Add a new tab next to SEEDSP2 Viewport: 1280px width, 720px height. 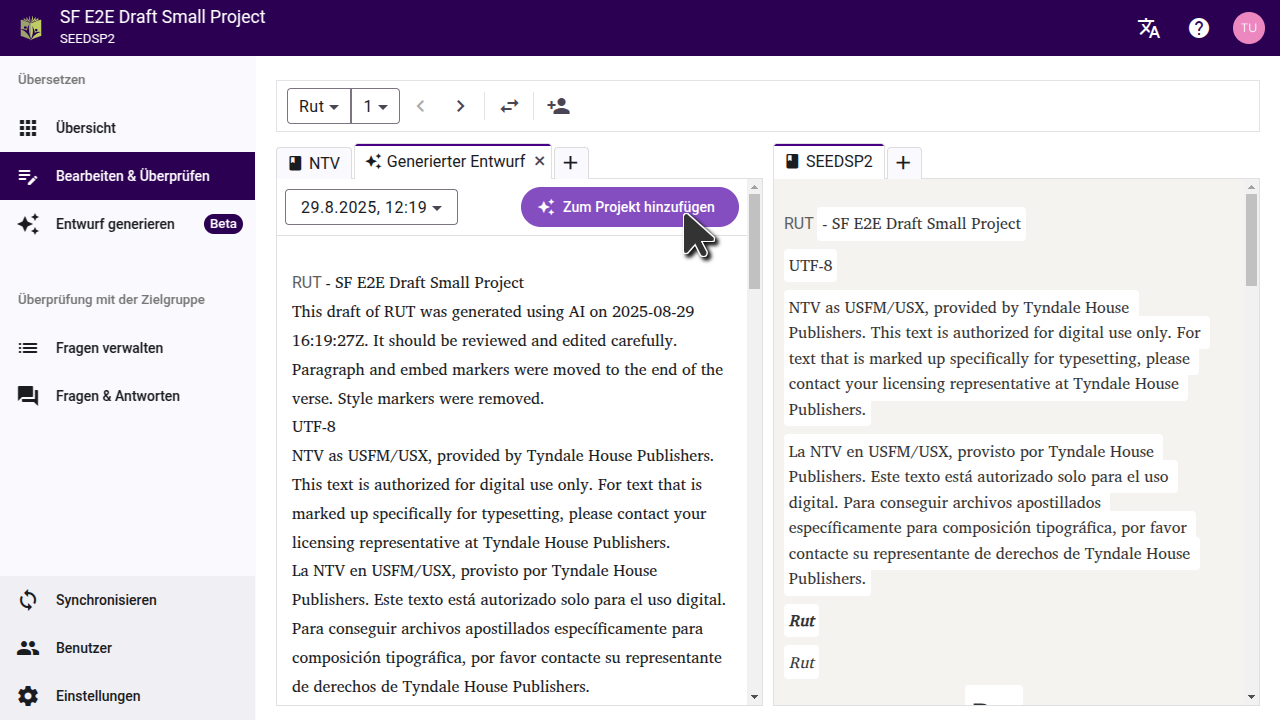[903, 163]
